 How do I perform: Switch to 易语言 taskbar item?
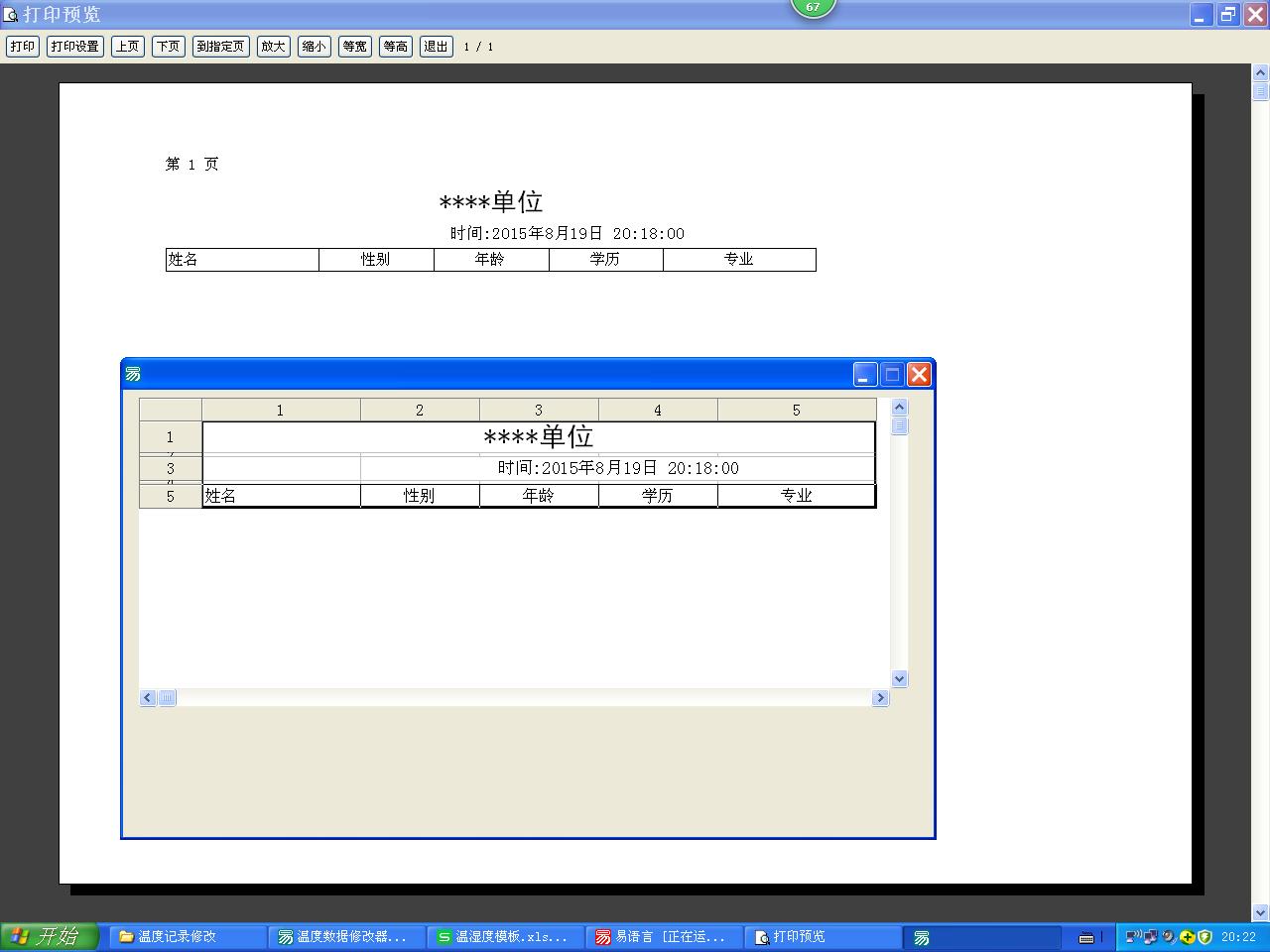pyautogui.click(x=664, y=937)
